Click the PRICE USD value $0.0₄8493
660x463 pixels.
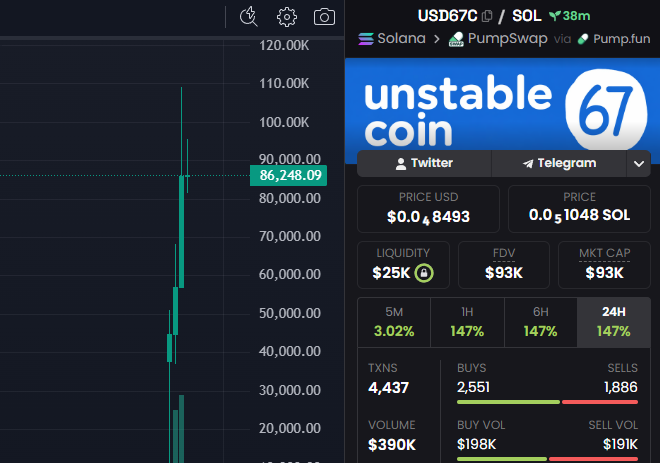pos(428,217)
